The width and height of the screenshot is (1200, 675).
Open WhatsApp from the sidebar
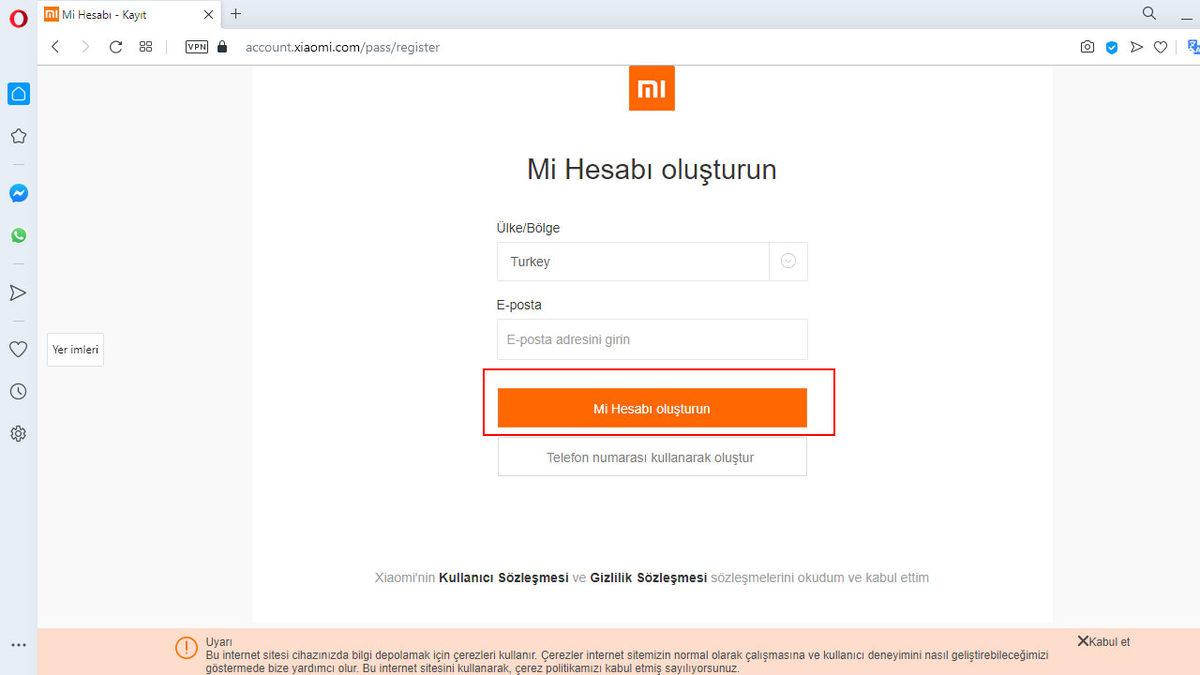[x=18, y=235]
